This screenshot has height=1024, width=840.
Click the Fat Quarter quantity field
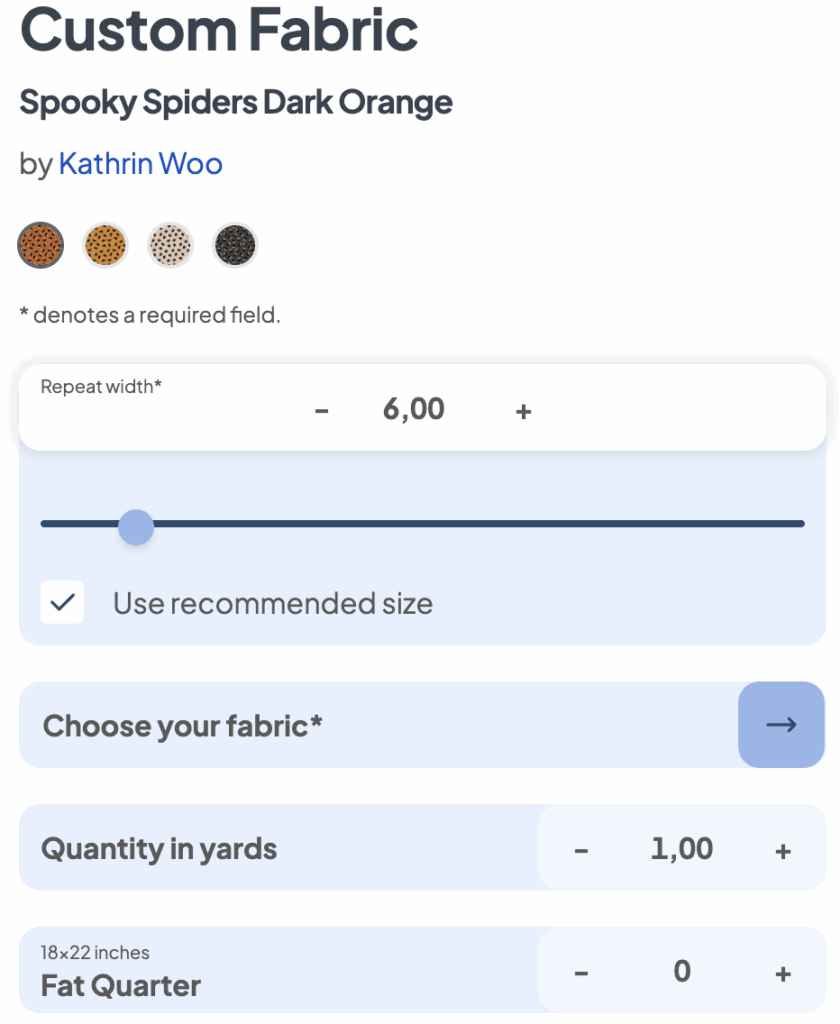(x=682, y=971)
